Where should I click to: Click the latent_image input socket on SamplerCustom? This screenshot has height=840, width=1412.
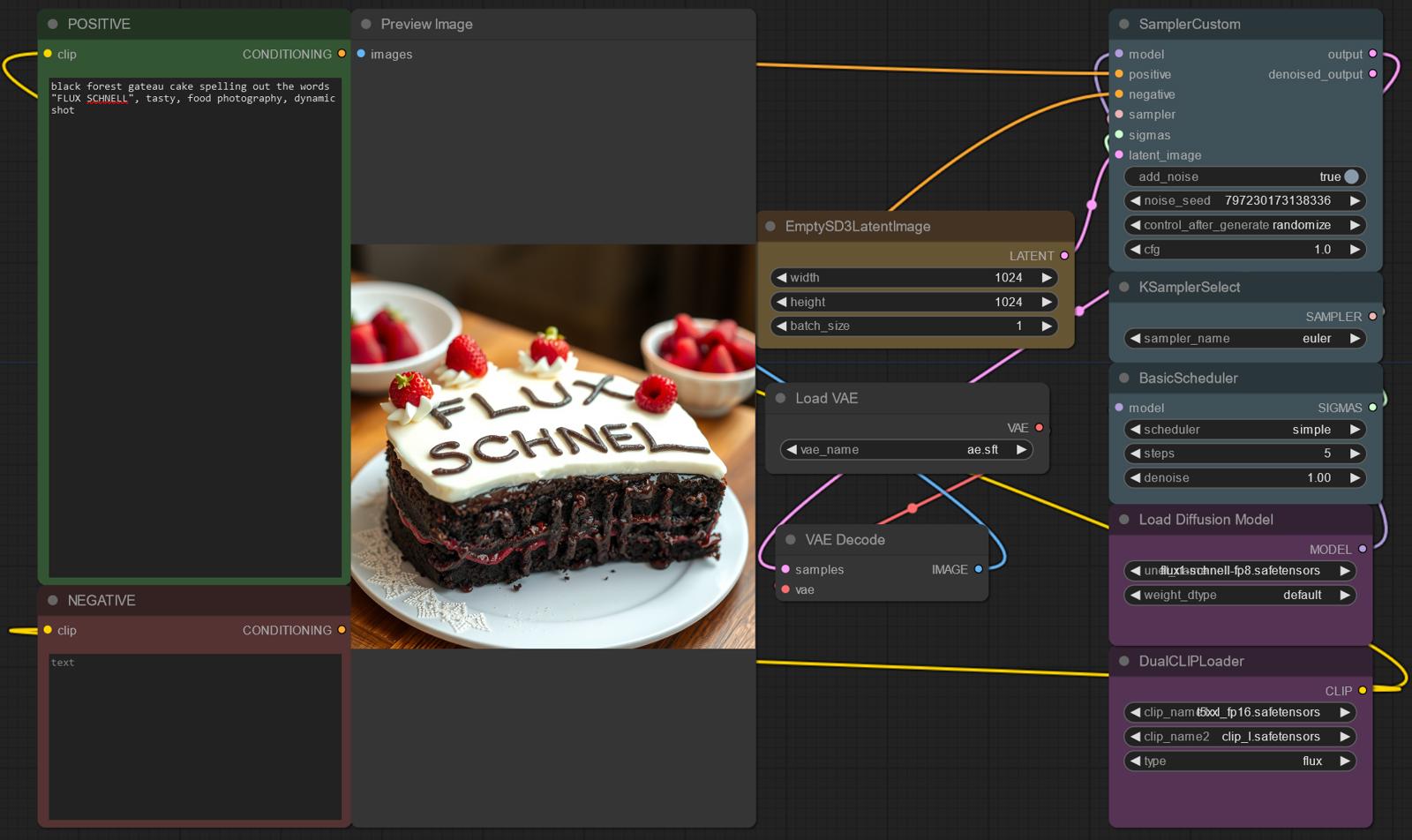(x=1119, y=154)
